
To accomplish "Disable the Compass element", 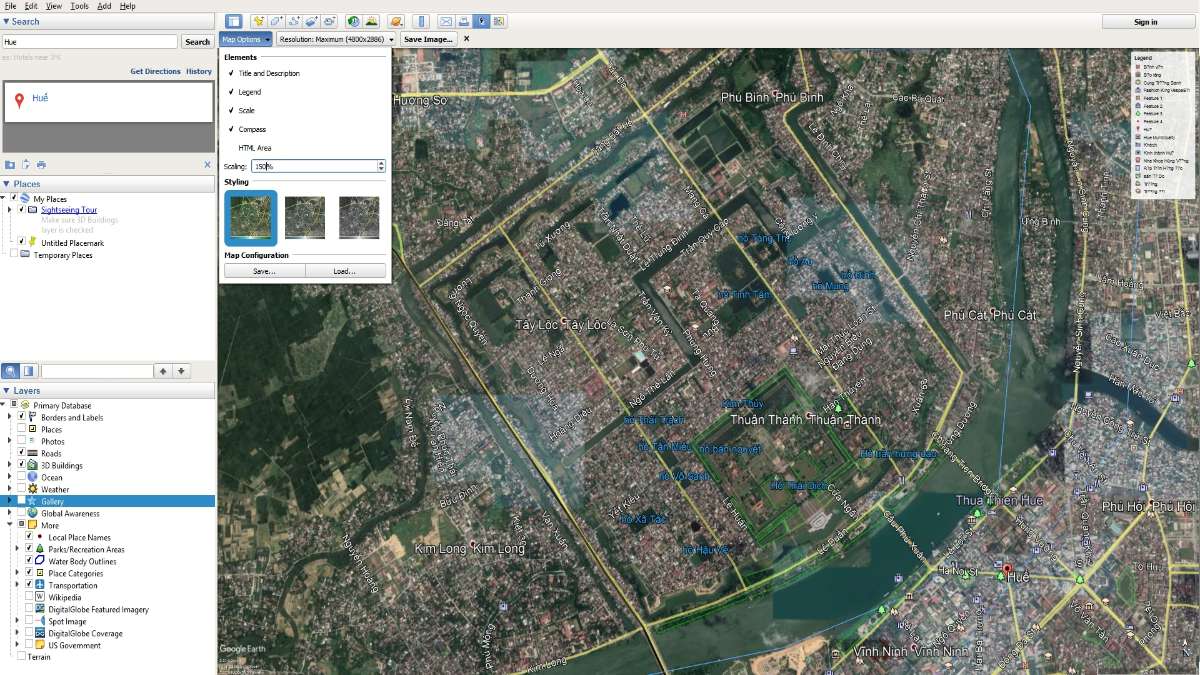I will pos(229,129).
